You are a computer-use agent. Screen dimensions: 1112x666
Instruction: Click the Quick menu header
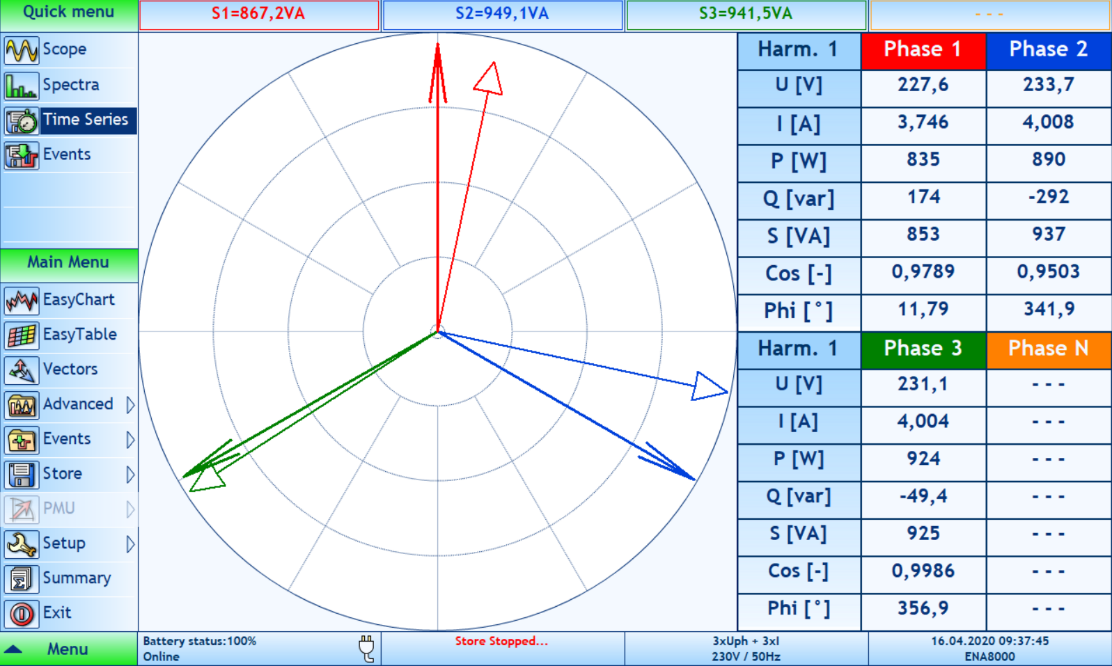click(68, 13)
